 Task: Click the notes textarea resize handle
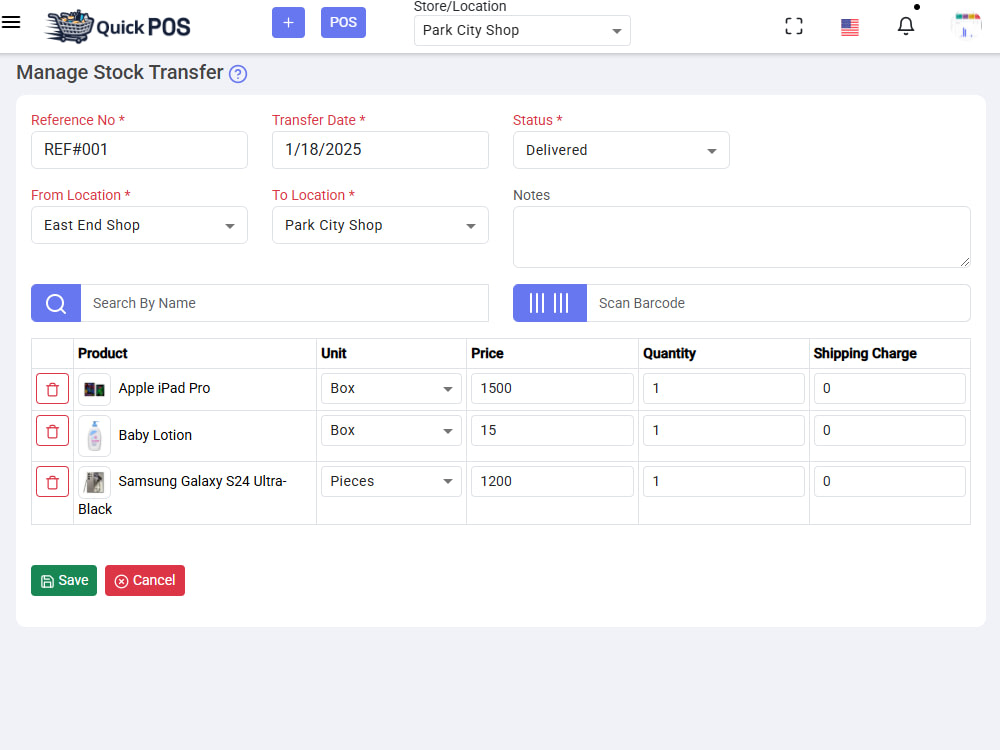click(964, 261)
